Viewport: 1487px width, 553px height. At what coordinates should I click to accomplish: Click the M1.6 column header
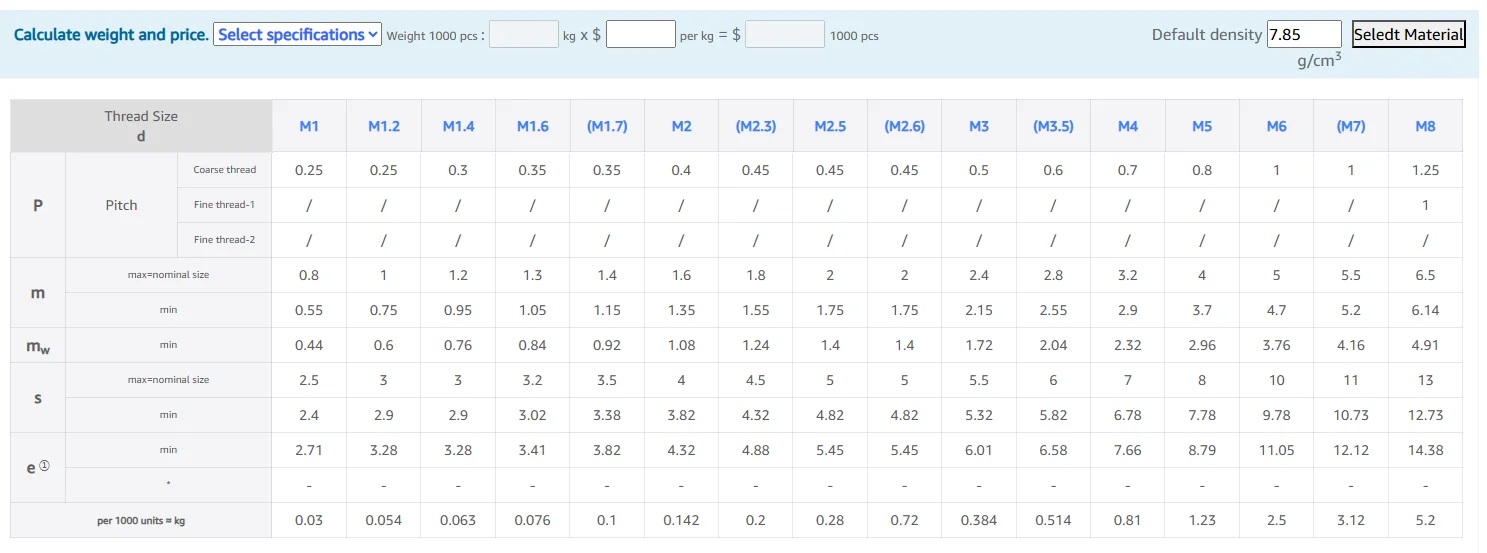(x=532, y=126)
